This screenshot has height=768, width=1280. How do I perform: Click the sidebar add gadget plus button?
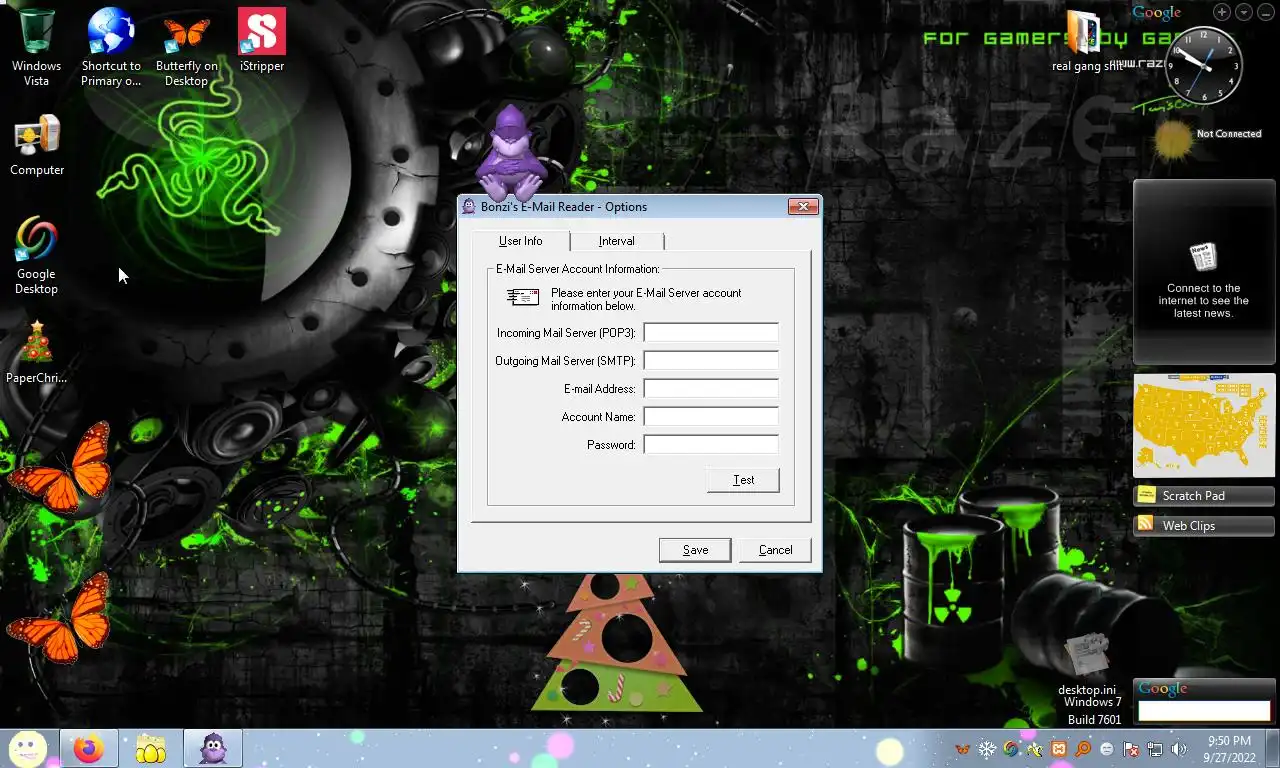point(1222,12)
